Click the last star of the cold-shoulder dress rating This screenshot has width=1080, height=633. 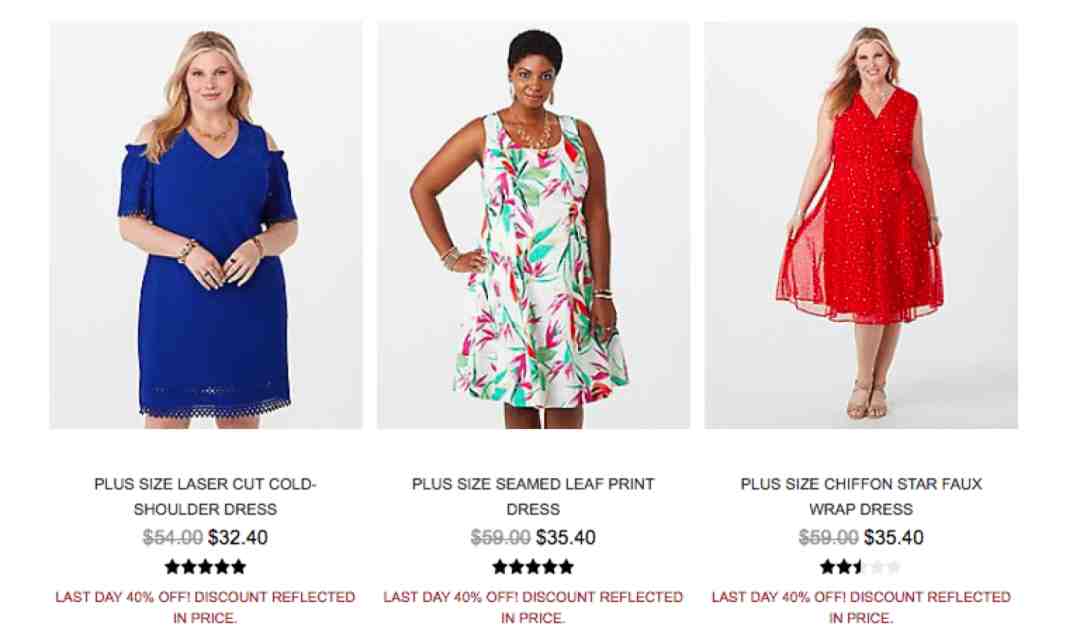pos(238,567)
